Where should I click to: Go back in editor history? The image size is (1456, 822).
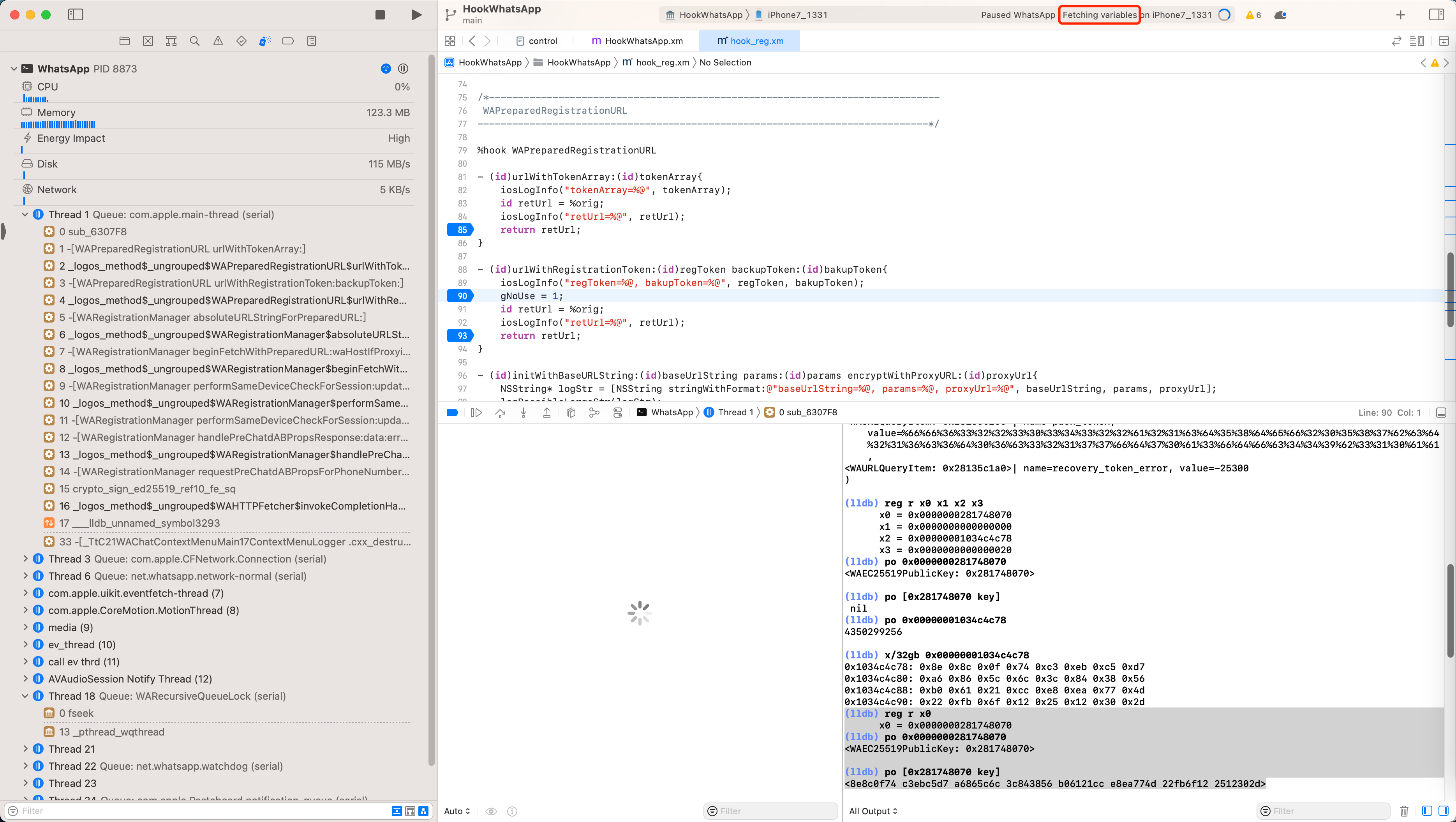472,41
